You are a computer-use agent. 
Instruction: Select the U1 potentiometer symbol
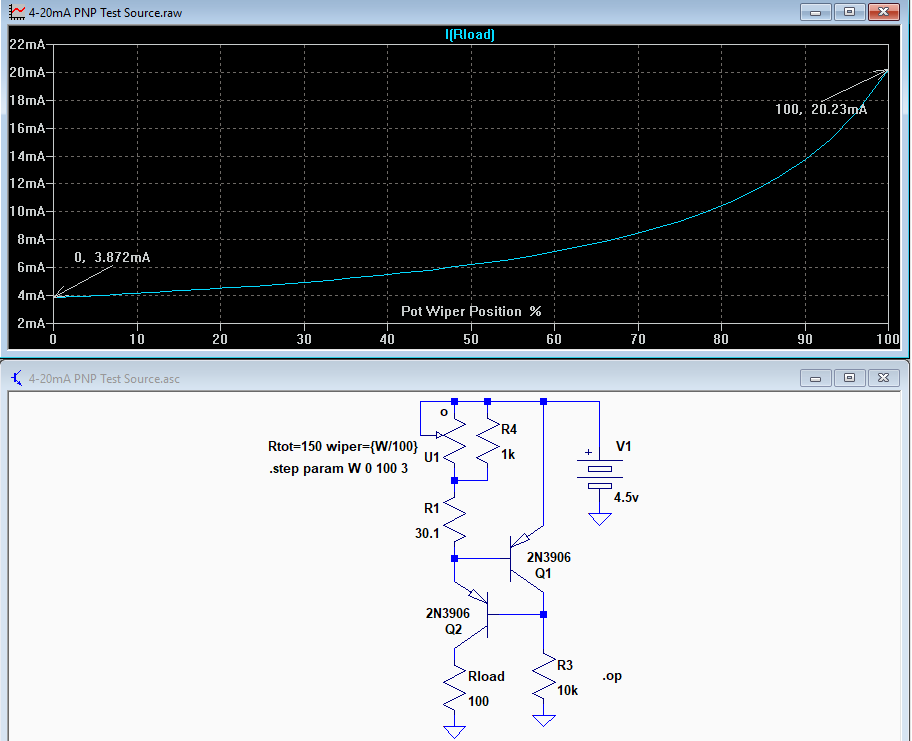454,441
